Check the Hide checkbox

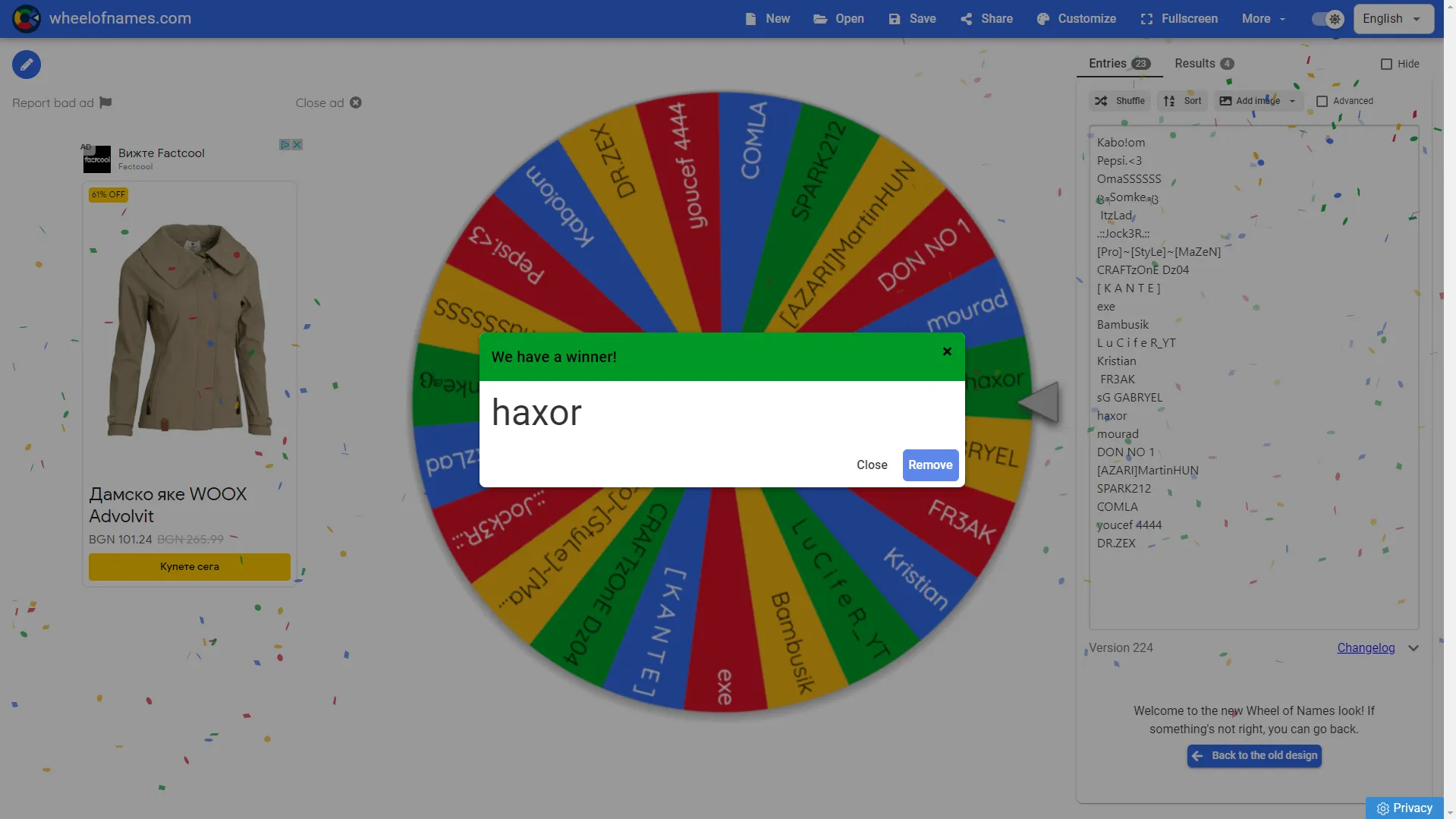click(x=1386, y=65)
